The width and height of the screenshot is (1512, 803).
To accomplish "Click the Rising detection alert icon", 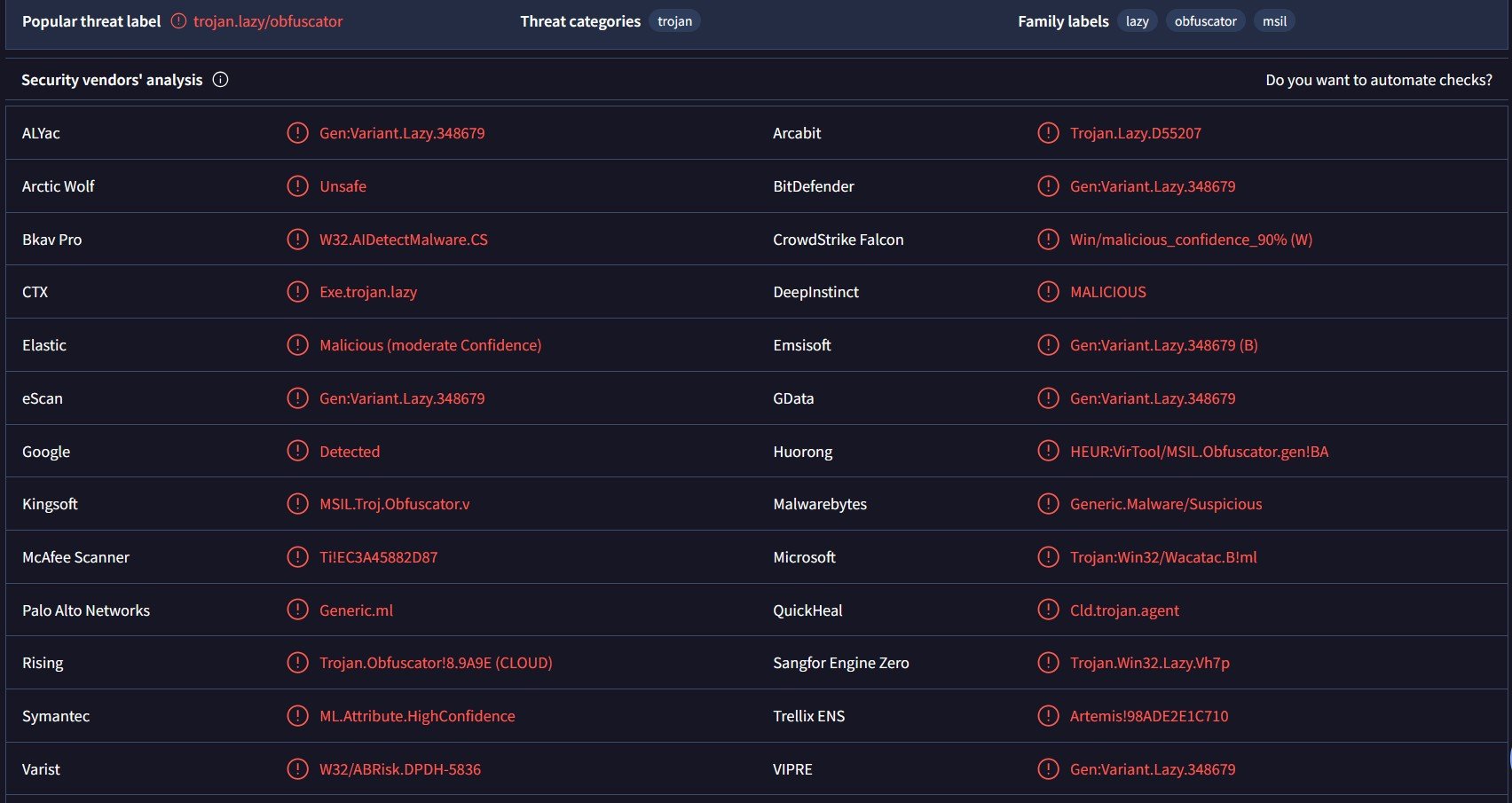I will 297,663.
